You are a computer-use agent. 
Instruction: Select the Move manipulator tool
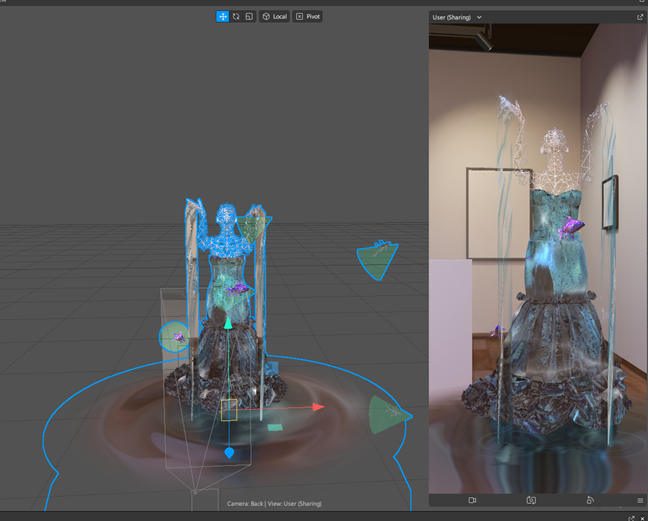click(x=223, y=17)
